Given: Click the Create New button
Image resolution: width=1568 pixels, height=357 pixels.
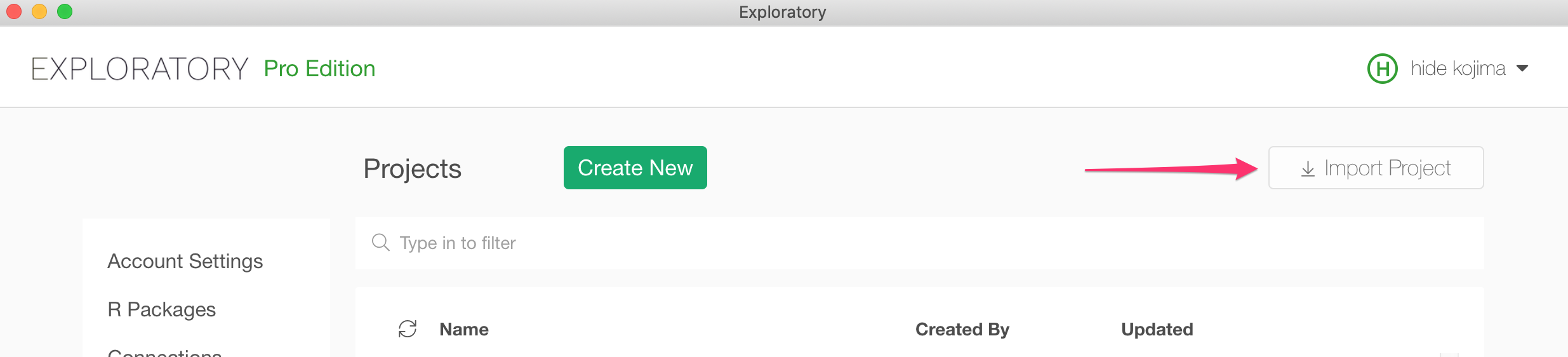Looking at the screenshot, I should click(x=635, y=168).
